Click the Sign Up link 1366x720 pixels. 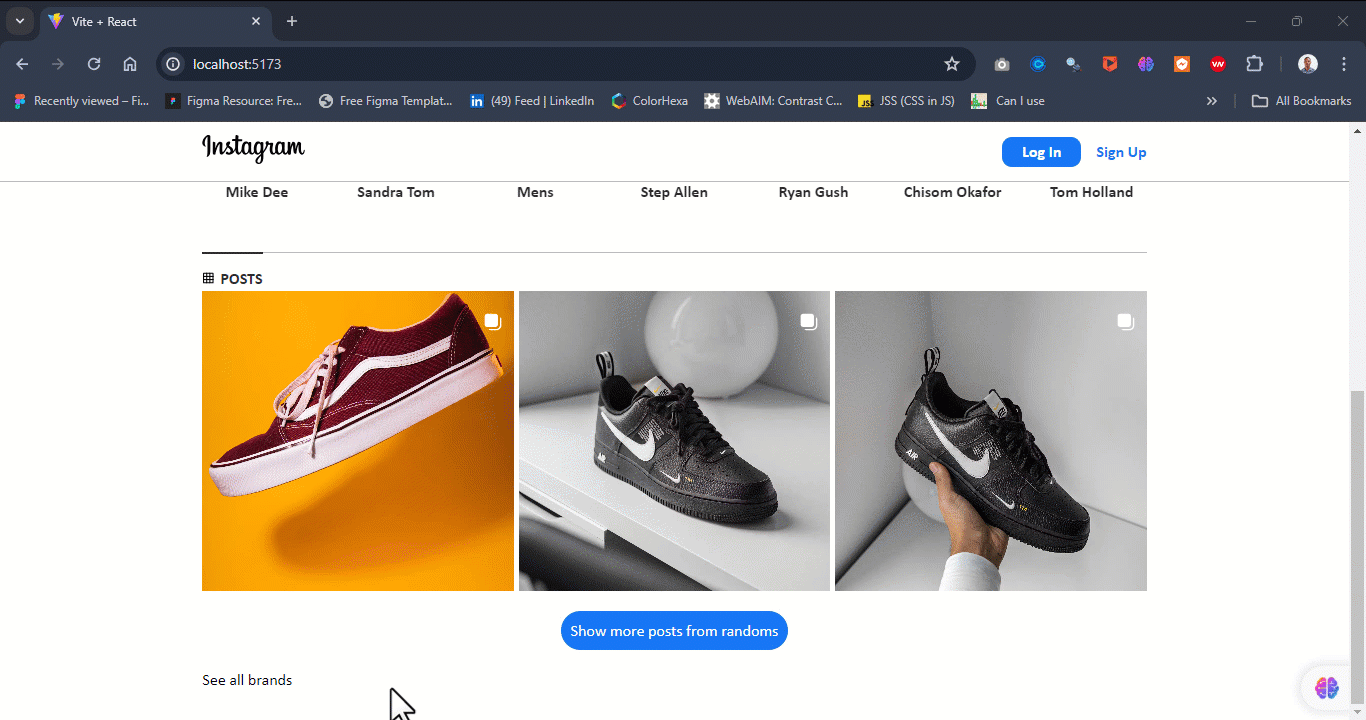tap(1121, 152)
